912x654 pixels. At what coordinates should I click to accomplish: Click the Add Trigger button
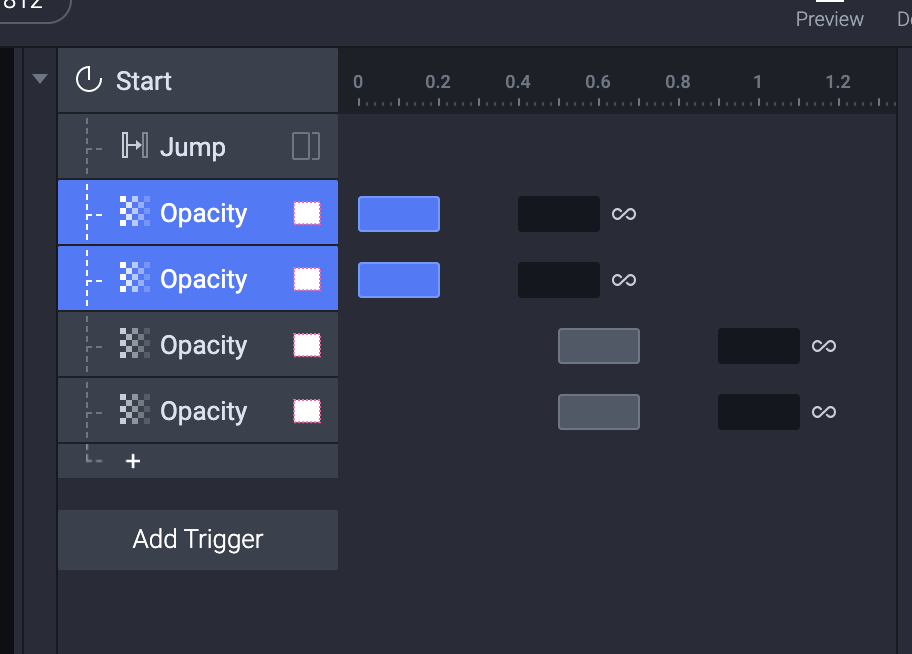198,540
